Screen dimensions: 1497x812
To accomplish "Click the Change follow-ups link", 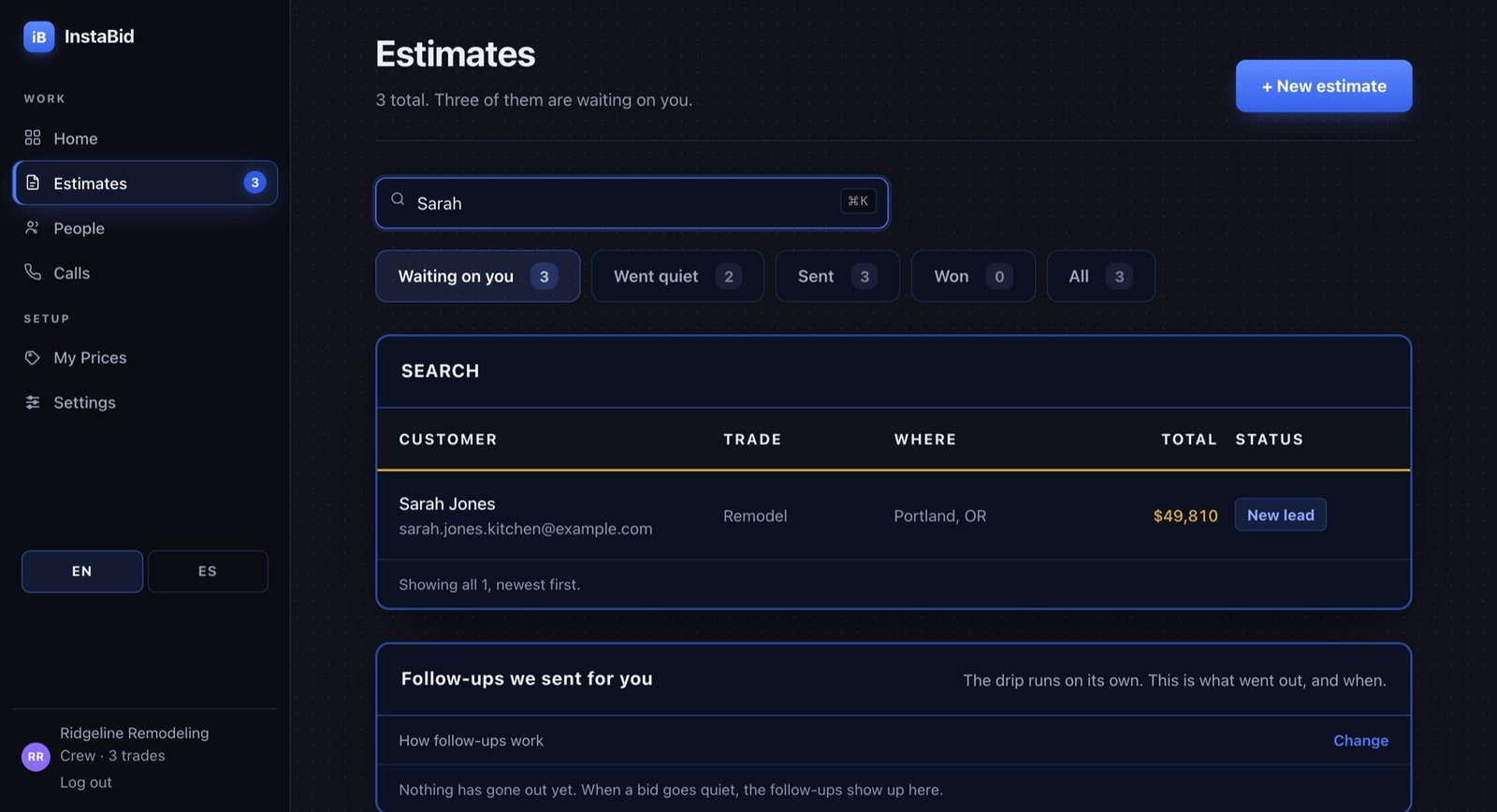I will coord(1360,741).
